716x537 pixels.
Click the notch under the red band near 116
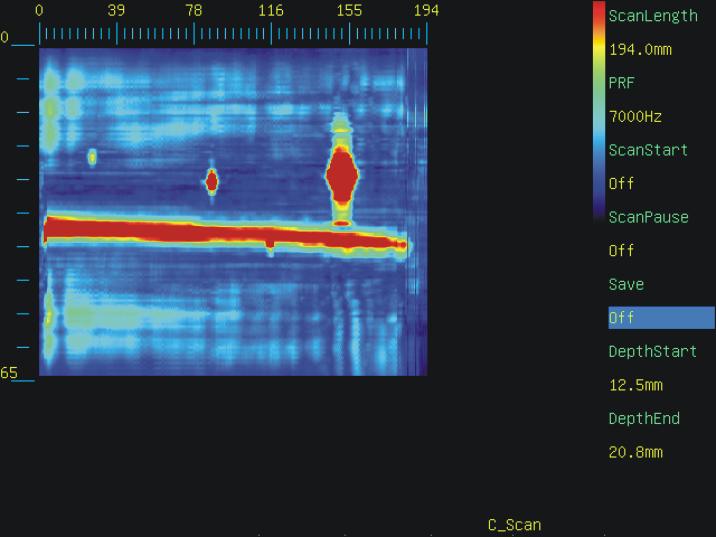pos(269,246)
